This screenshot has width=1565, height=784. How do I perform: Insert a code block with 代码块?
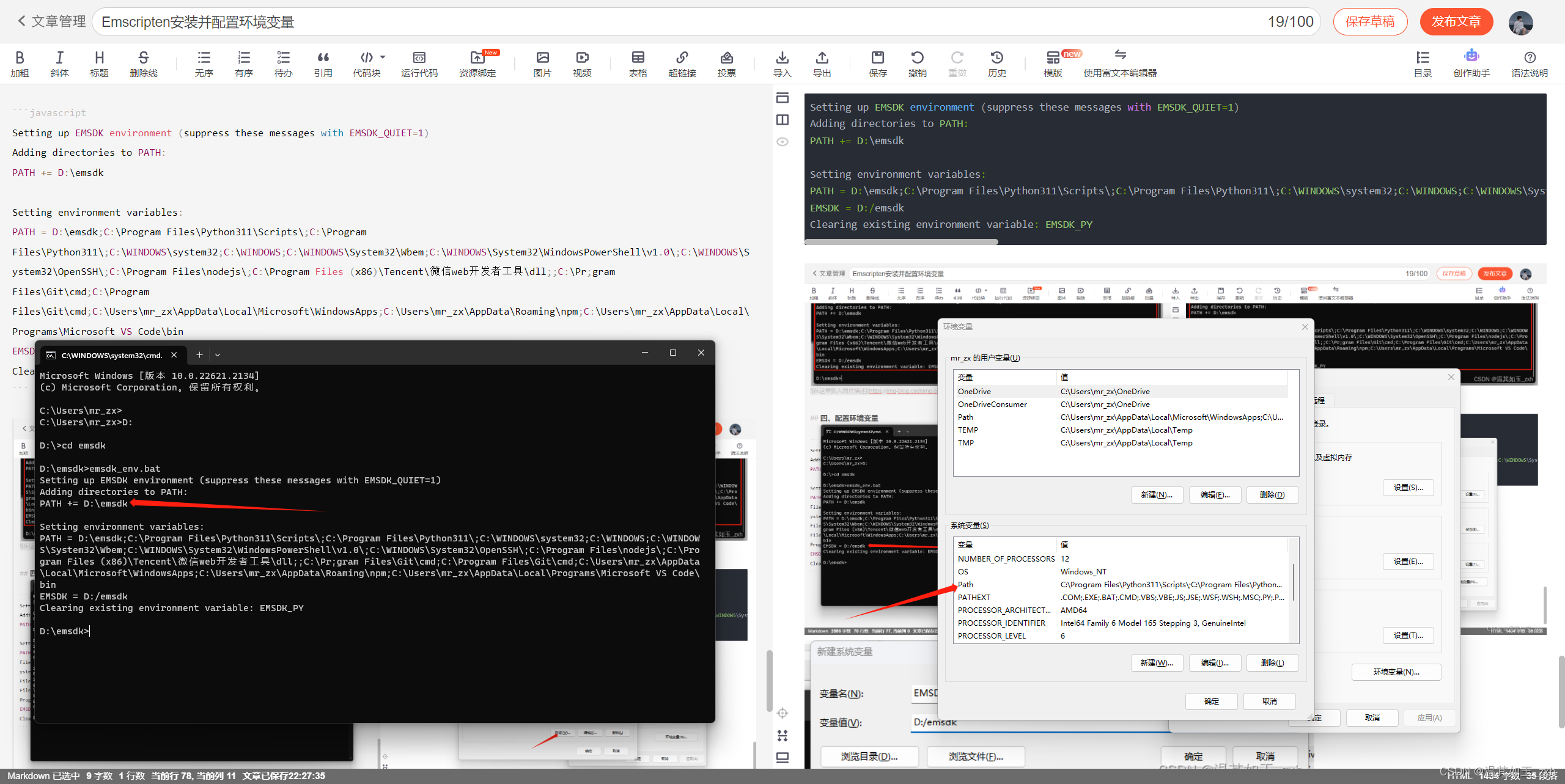(x=366, y=64)
